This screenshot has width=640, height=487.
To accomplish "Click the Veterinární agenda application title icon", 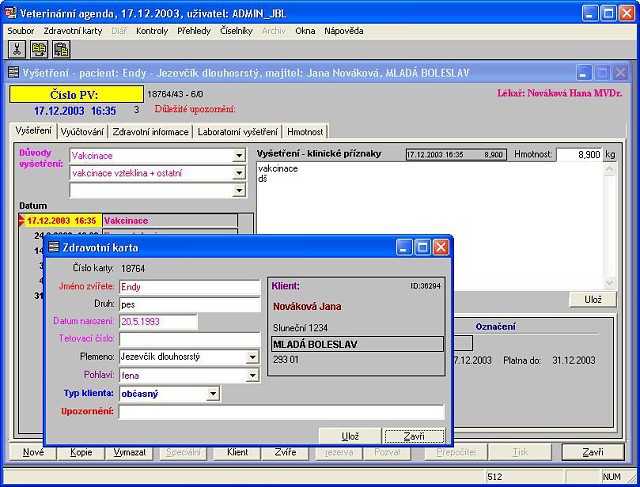I will coord(11,13).
